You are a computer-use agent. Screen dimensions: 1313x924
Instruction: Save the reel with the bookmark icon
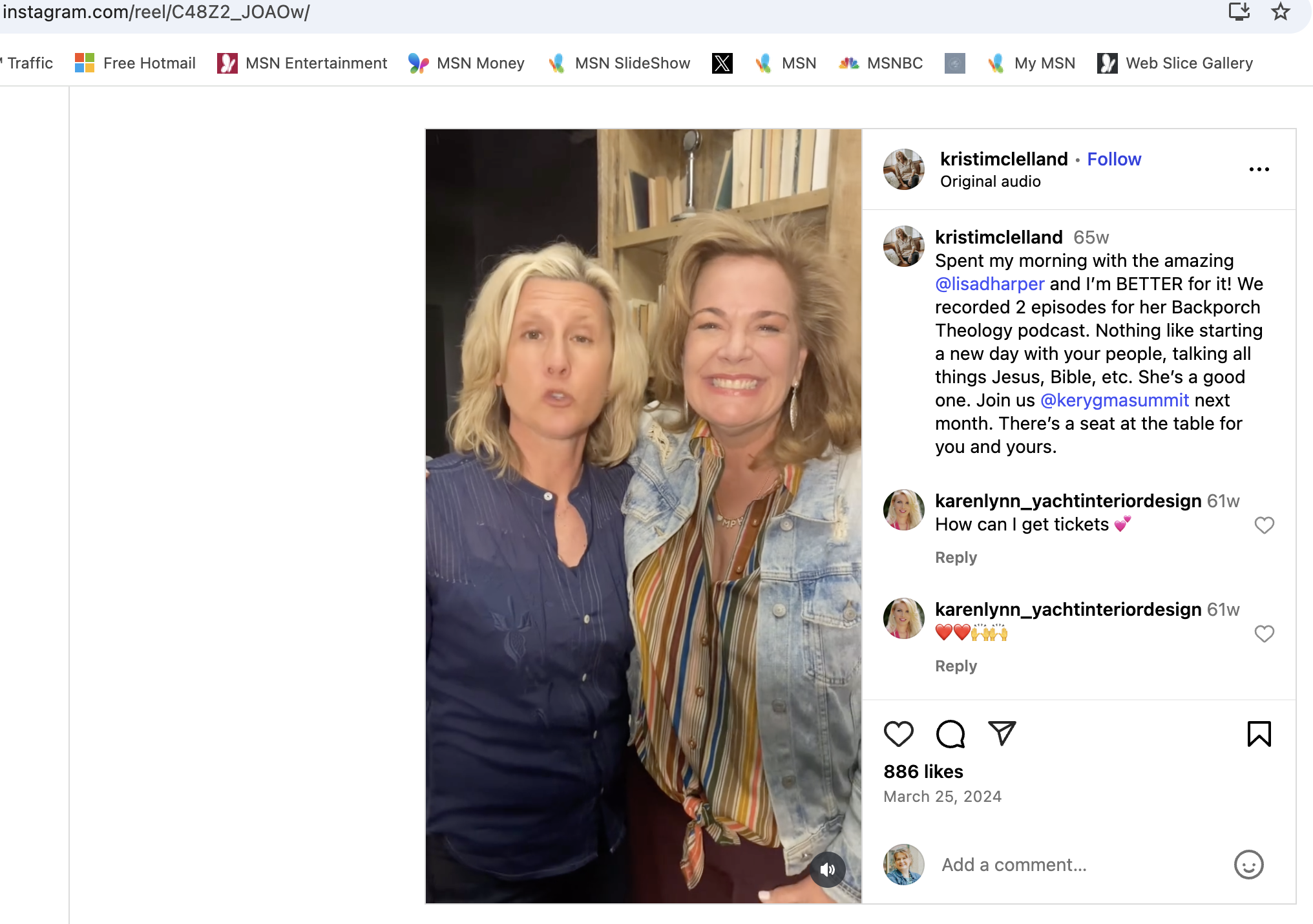(1259, 734)
